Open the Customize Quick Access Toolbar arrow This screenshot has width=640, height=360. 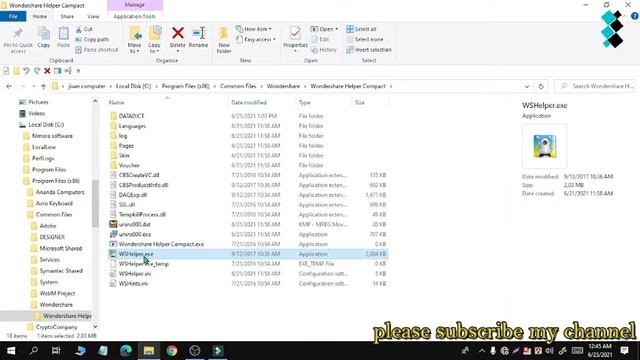point(78,71)
